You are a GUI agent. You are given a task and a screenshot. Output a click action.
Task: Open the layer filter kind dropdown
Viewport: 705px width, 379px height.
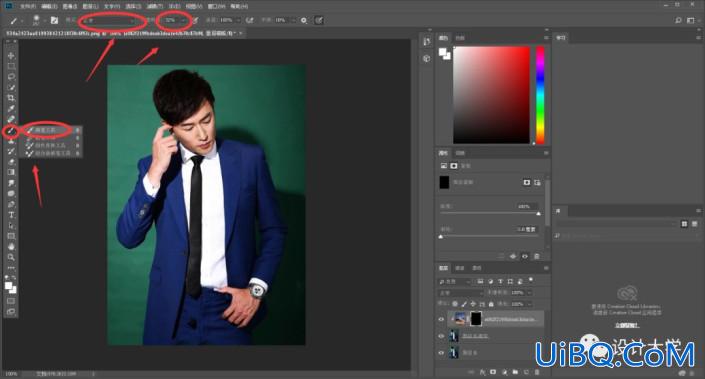pos(455,281)
